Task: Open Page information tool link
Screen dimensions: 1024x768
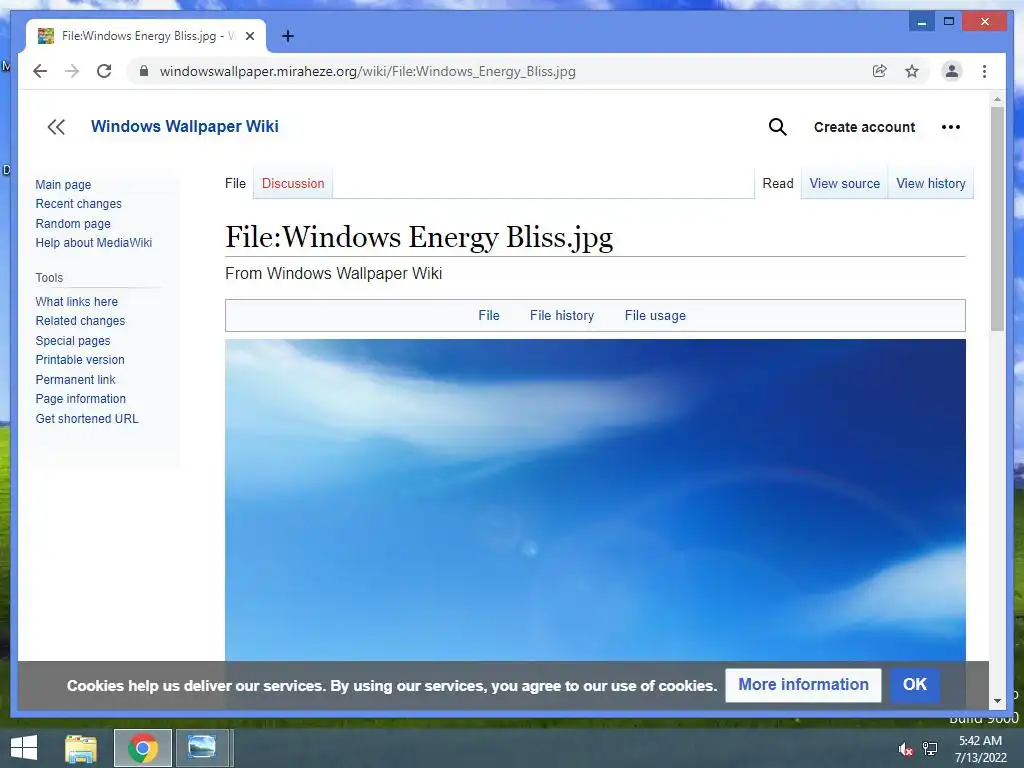Action: point(80,398)
